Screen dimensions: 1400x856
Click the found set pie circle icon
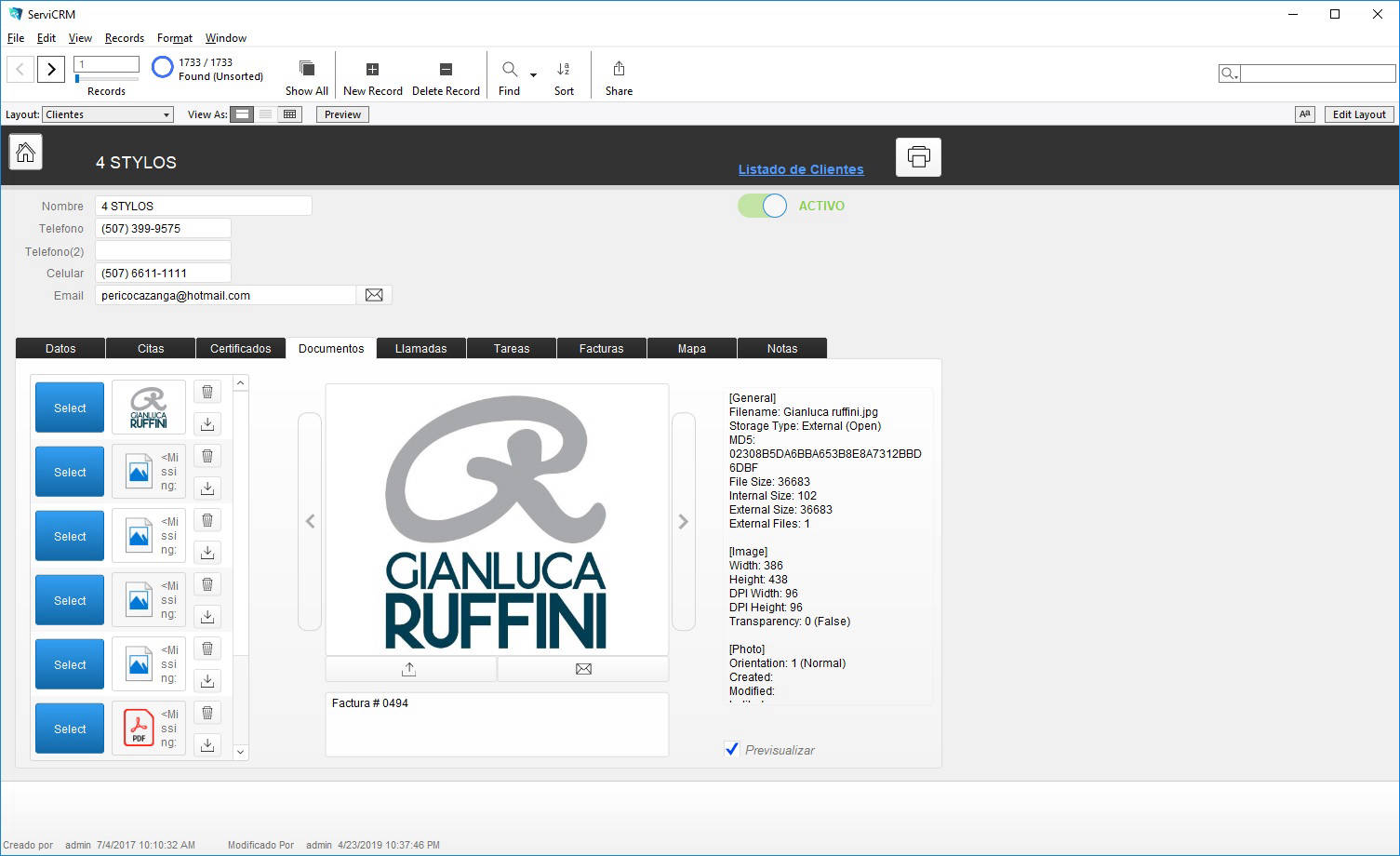click(x=163, y=67)
